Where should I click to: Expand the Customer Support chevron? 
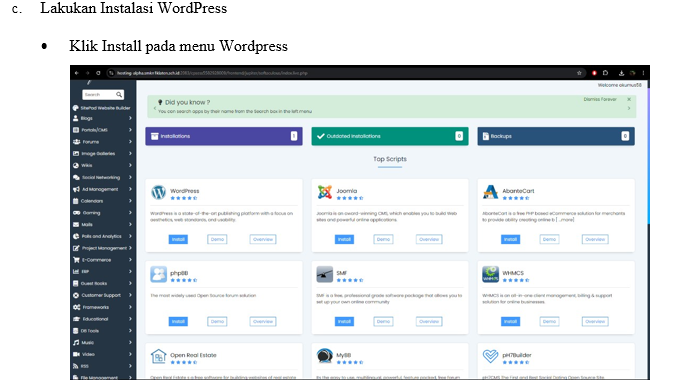pos(130,295)
